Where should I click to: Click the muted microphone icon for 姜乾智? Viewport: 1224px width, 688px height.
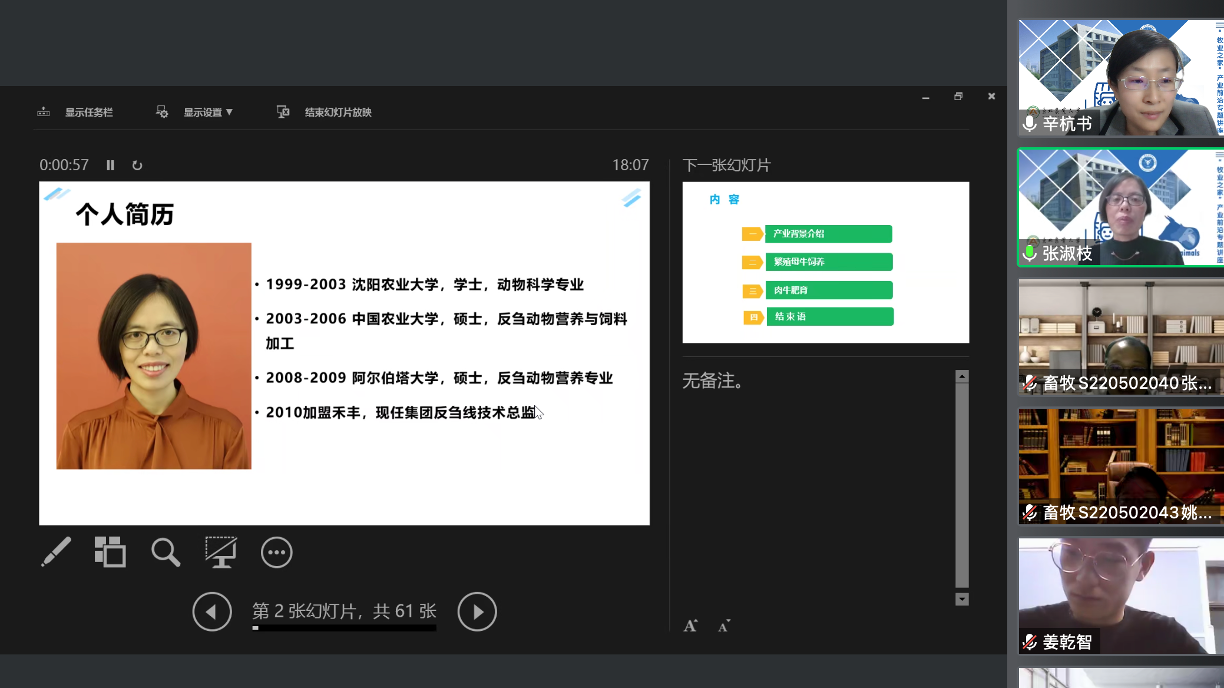(1029, 642)
